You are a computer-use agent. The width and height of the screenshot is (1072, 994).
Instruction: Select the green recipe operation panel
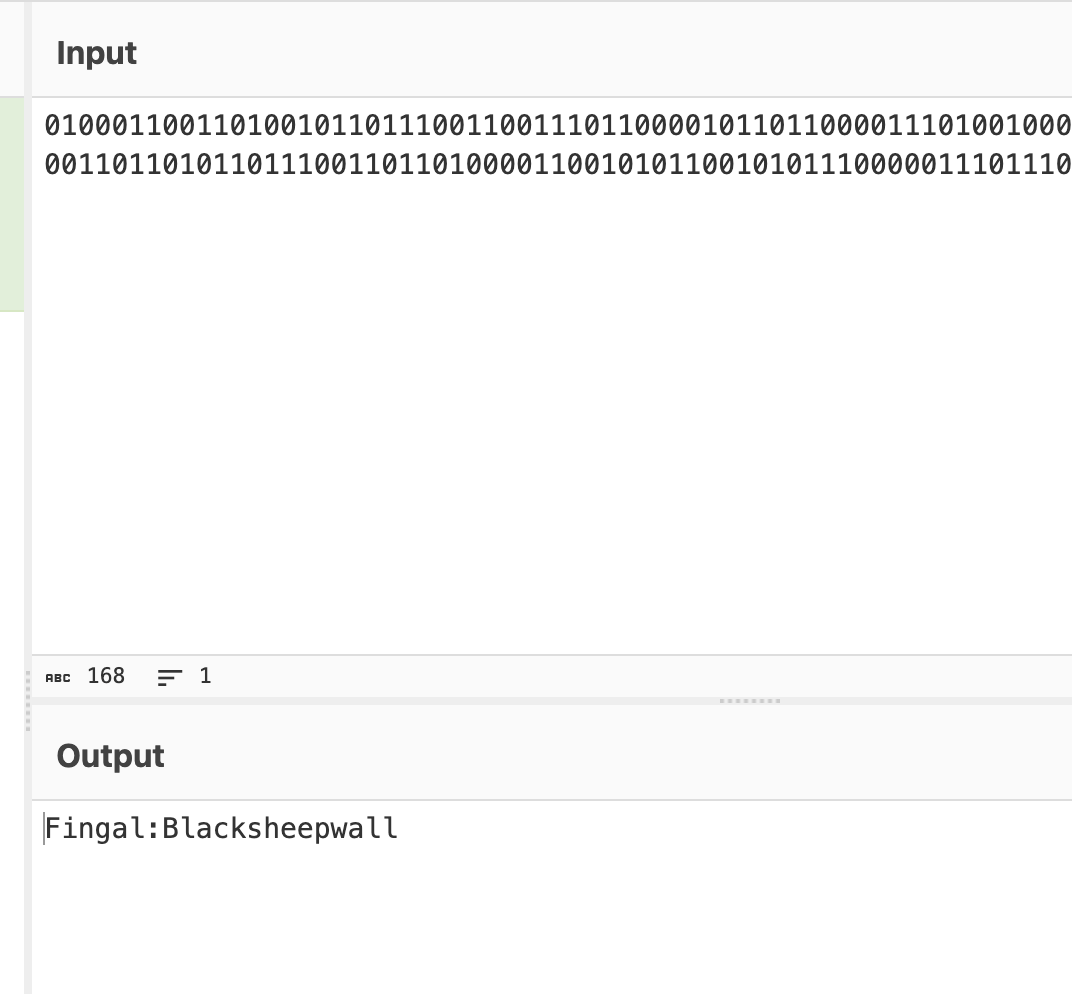12,204
